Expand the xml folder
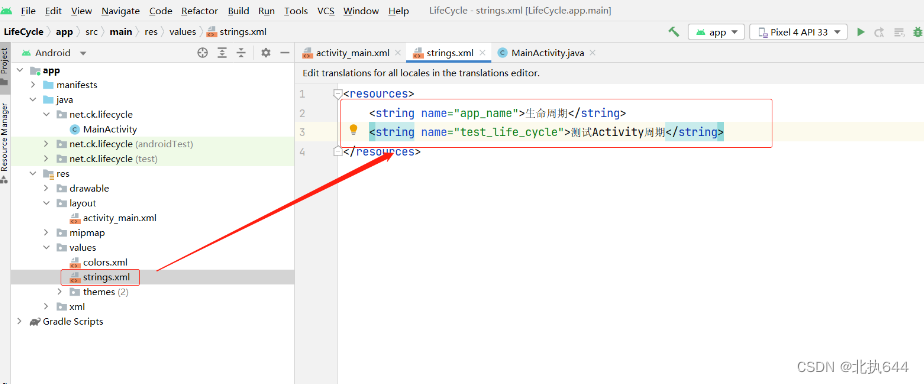924x384 pixels. tap(46, 306)
